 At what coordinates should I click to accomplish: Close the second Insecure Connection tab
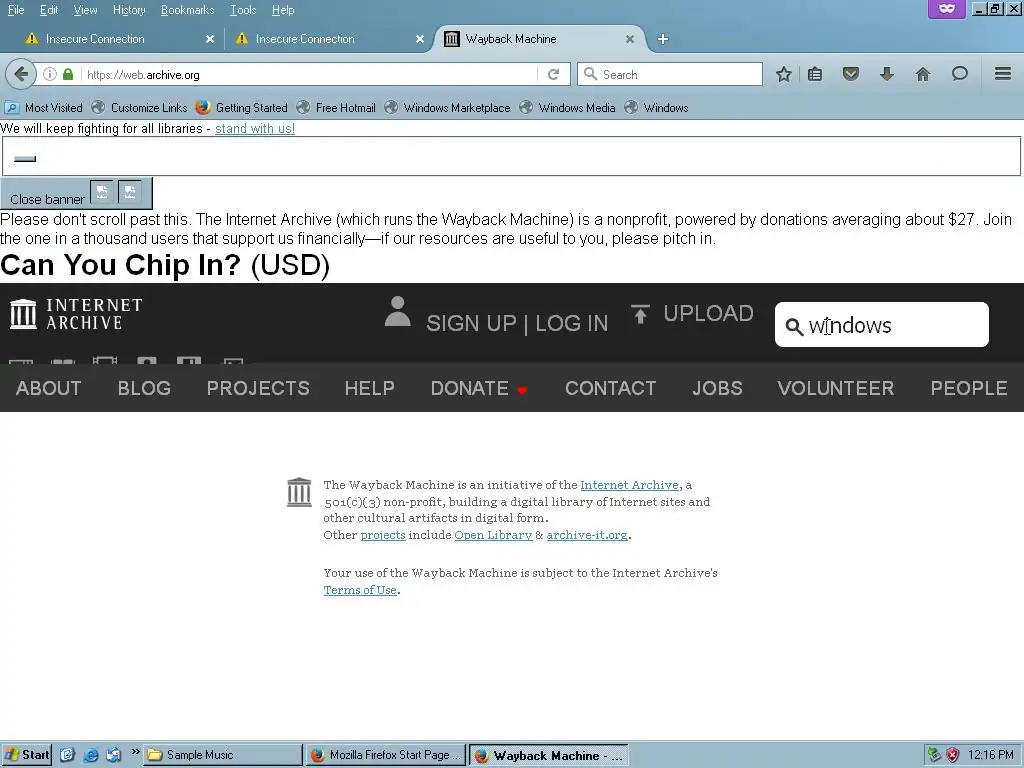tap(420, 39)
